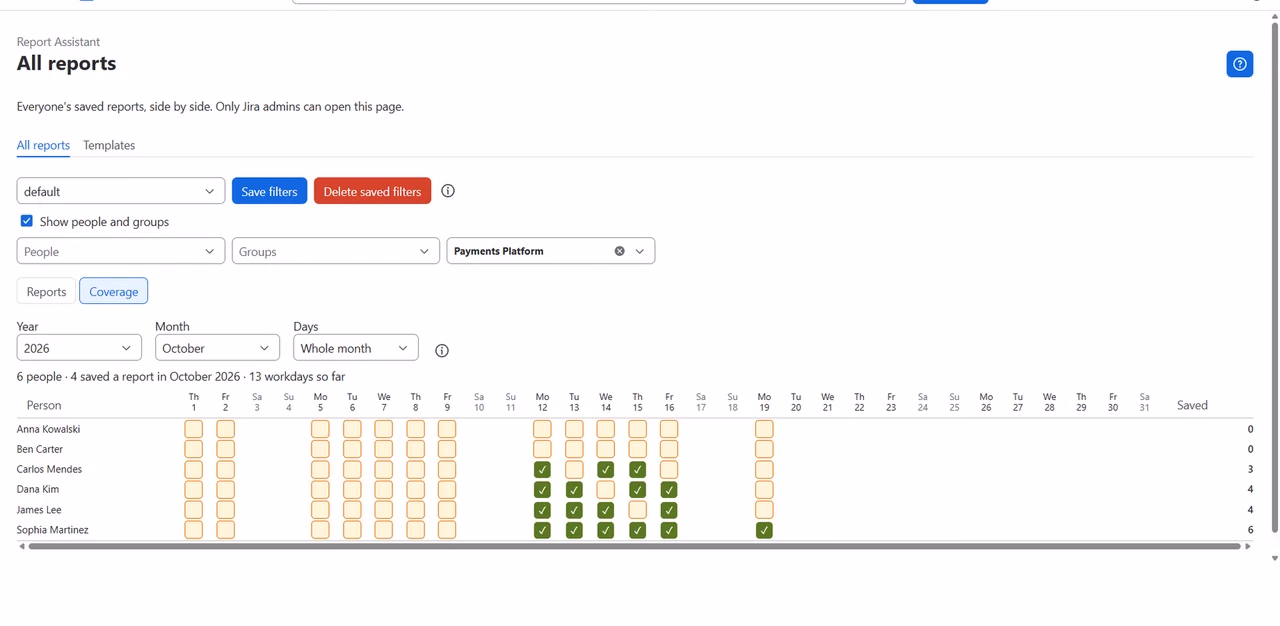Expand the Payments Platform dropdown chevron
Image resolution: width=1280 pixels, height=626 pixels.
point(640,251)
